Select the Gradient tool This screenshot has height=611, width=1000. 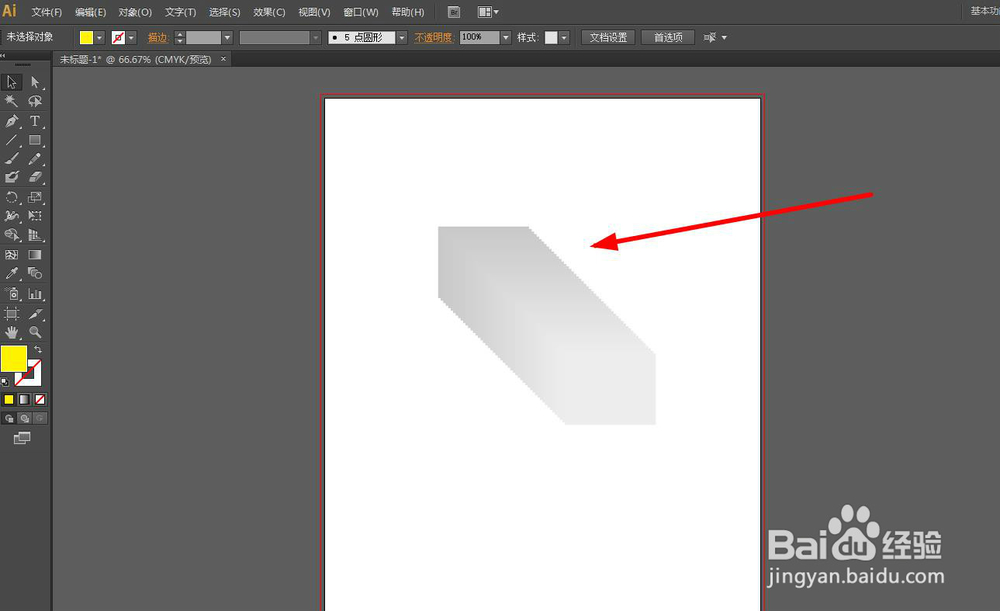click(35, 254)
